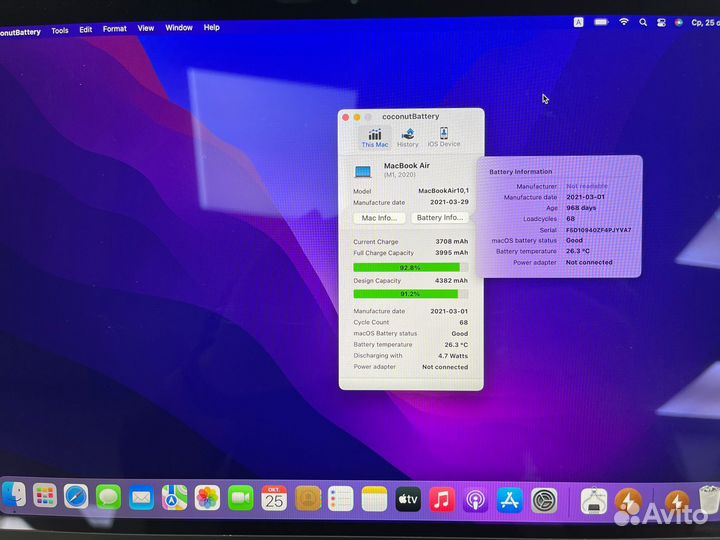
Task: Open App Store from the Dock
Action: coord(510,500)
